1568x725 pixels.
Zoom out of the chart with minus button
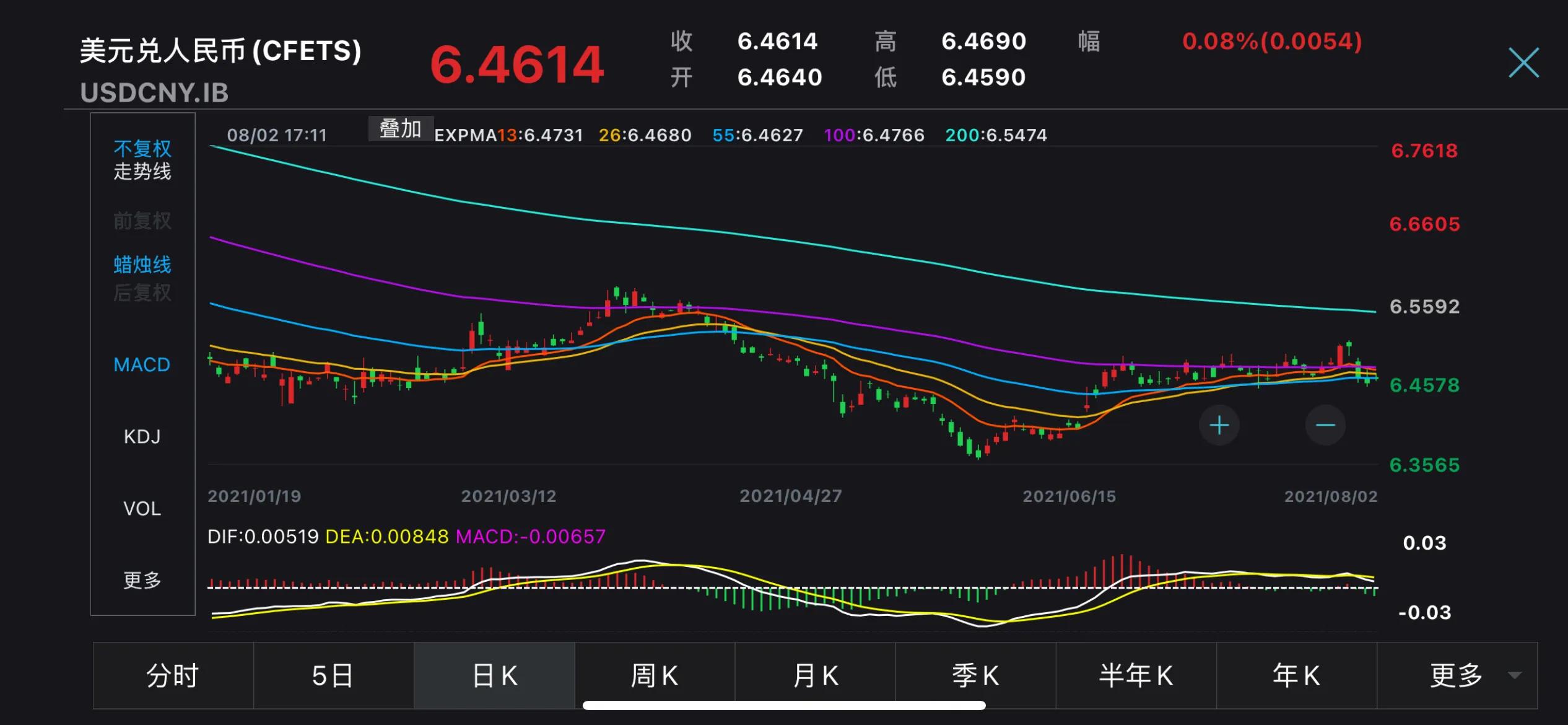pyautogui.click(x=1325, y=425)
